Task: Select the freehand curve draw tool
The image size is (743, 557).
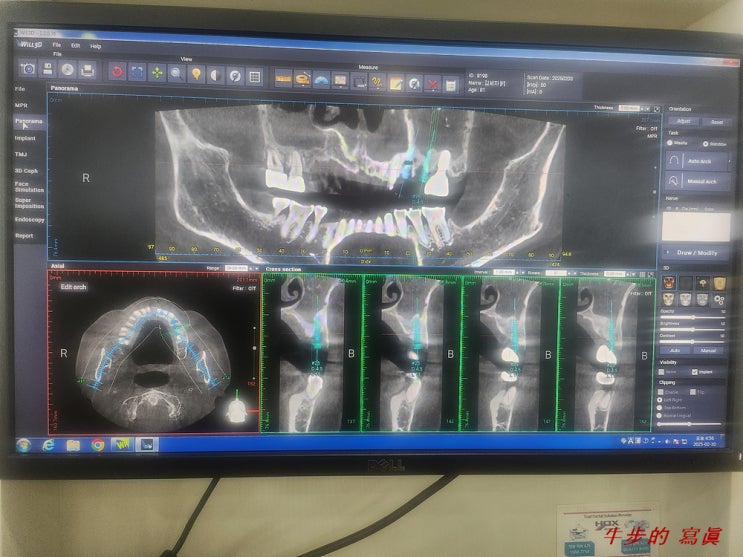Action: [377, 82]
